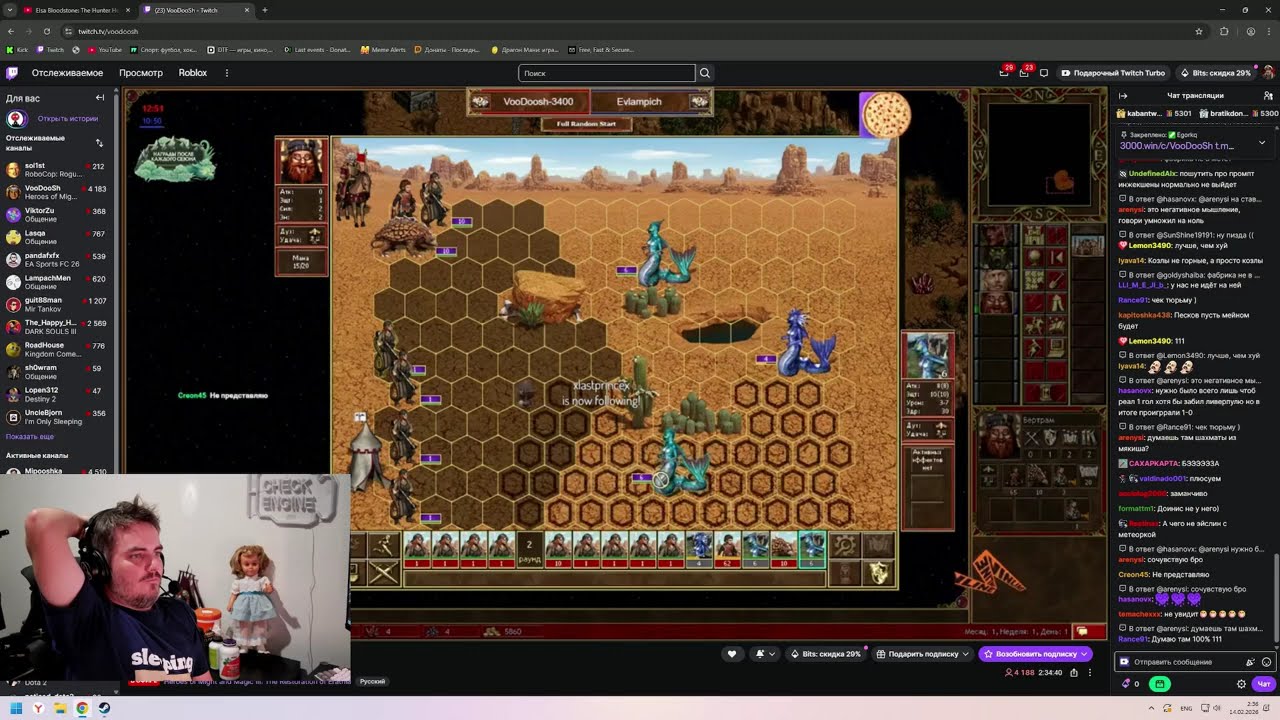Image resolution: width=1280 pixels, height=720 pixels.
Task: Open Prime loot notifications icon with badge 29
Action: pos(1004,72)
